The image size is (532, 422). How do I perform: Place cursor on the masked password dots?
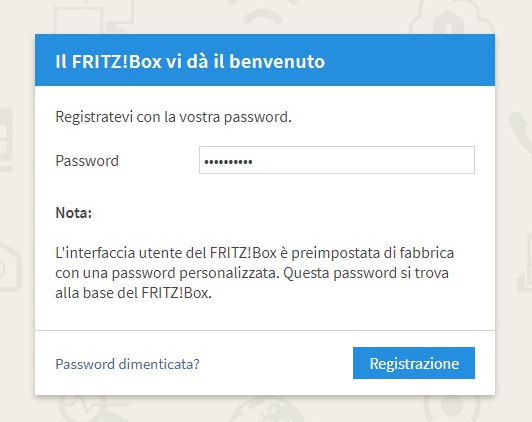coord(228,162)
